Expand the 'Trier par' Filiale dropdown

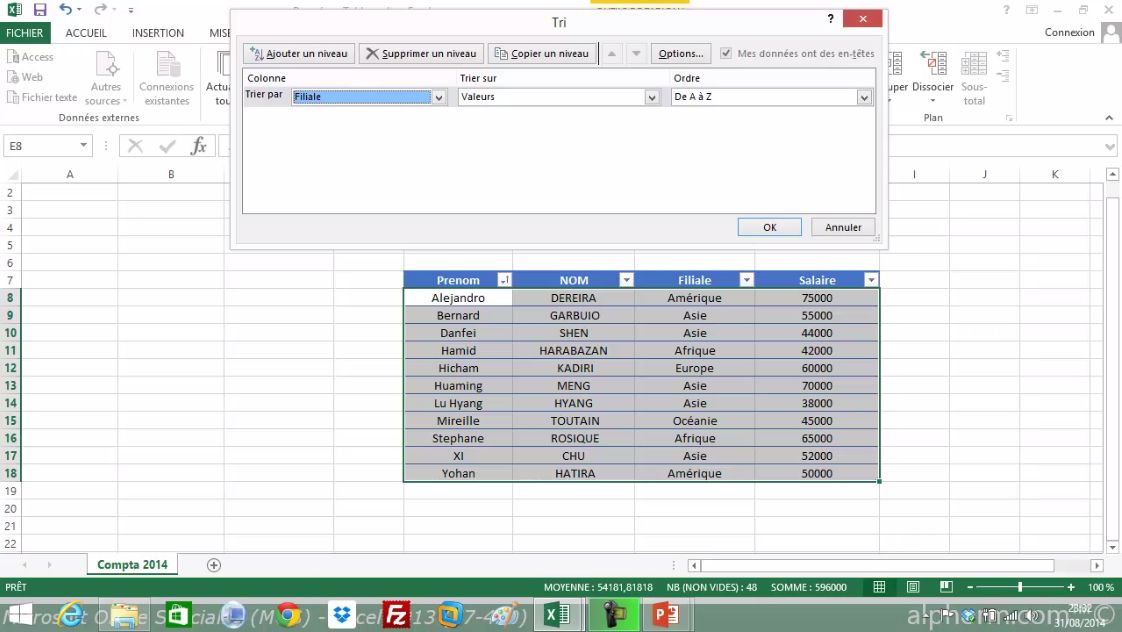pos(438,98)
